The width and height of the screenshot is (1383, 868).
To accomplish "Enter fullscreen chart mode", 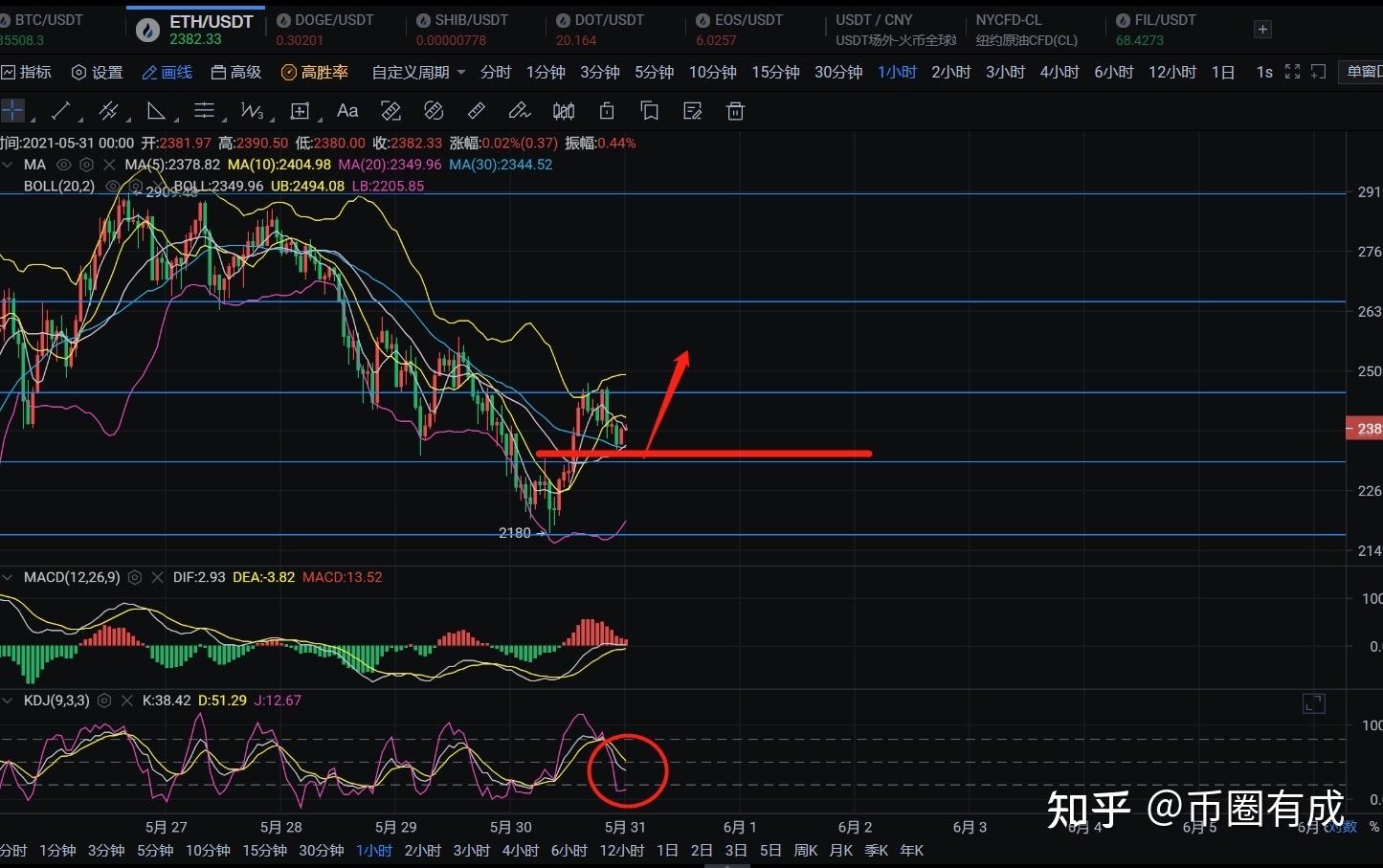I will pos(1292,72).
